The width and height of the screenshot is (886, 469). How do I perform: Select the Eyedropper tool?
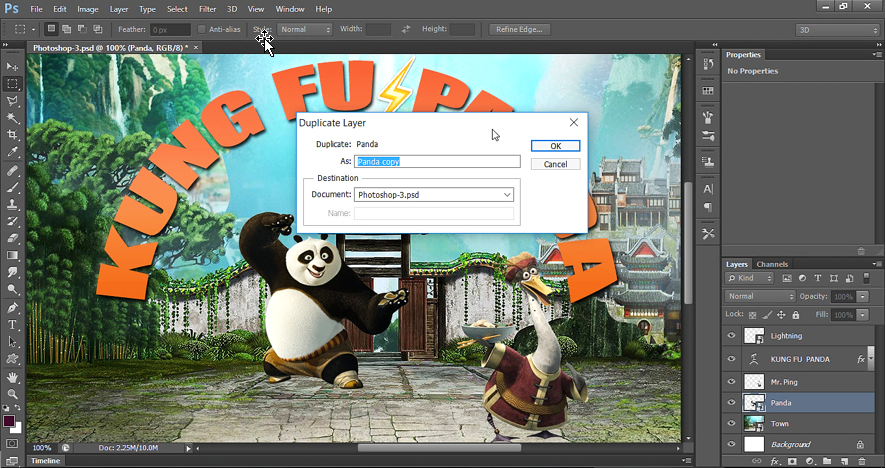click(12, 151)
